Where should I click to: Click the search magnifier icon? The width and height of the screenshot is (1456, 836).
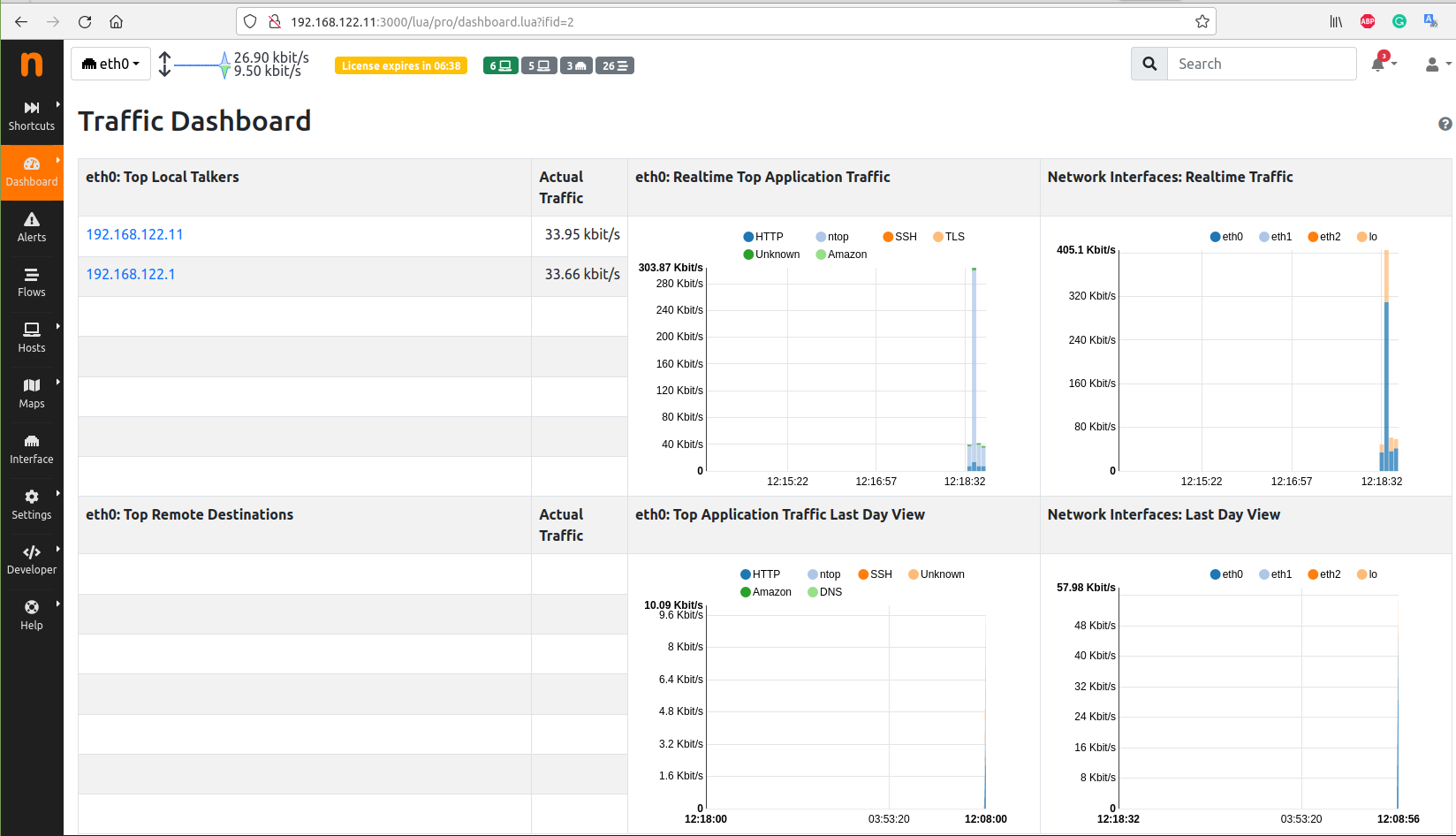coord(1149,64)
